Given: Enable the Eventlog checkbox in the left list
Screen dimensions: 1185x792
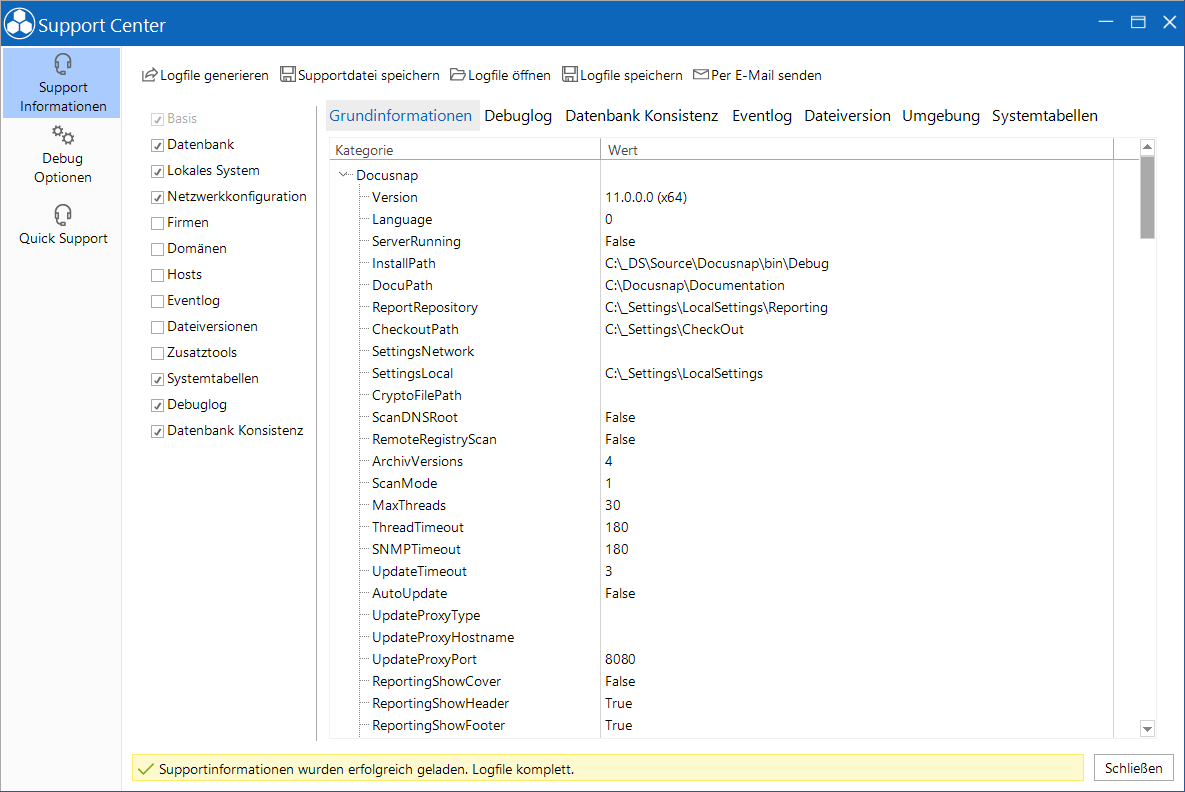Looking at the screenshot, I should [157, 302].
